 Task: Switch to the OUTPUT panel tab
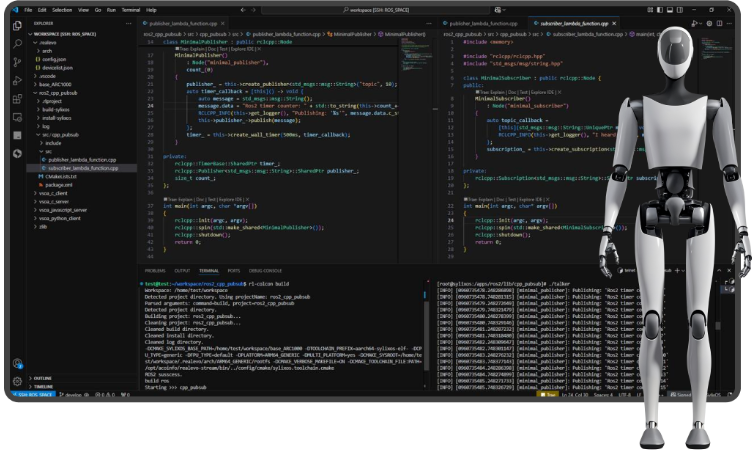coord(182,271)
